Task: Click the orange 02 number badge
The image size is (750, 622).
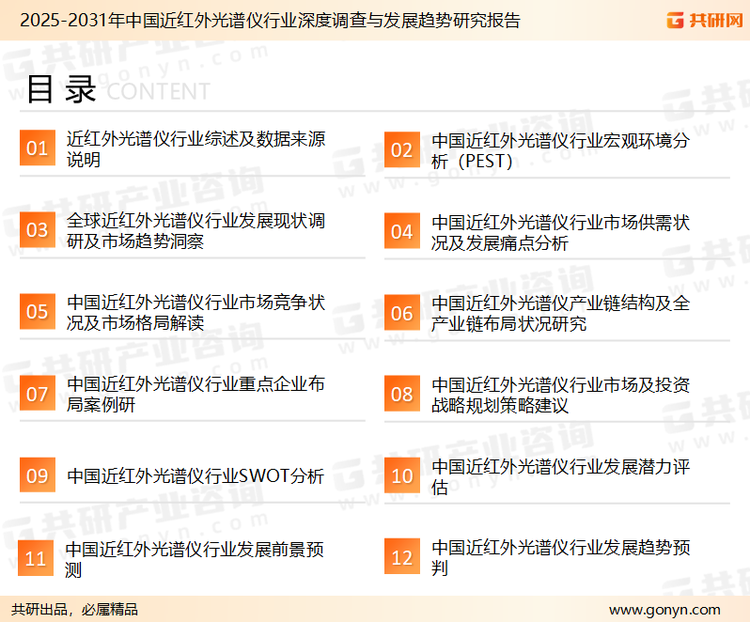Action: click(x=402, y=150)
